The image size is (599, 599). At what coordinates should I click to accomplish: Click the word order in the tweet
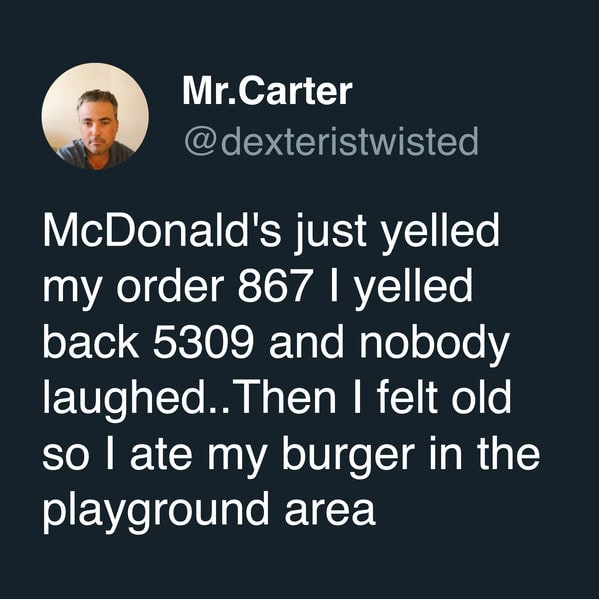pos(170,285)
